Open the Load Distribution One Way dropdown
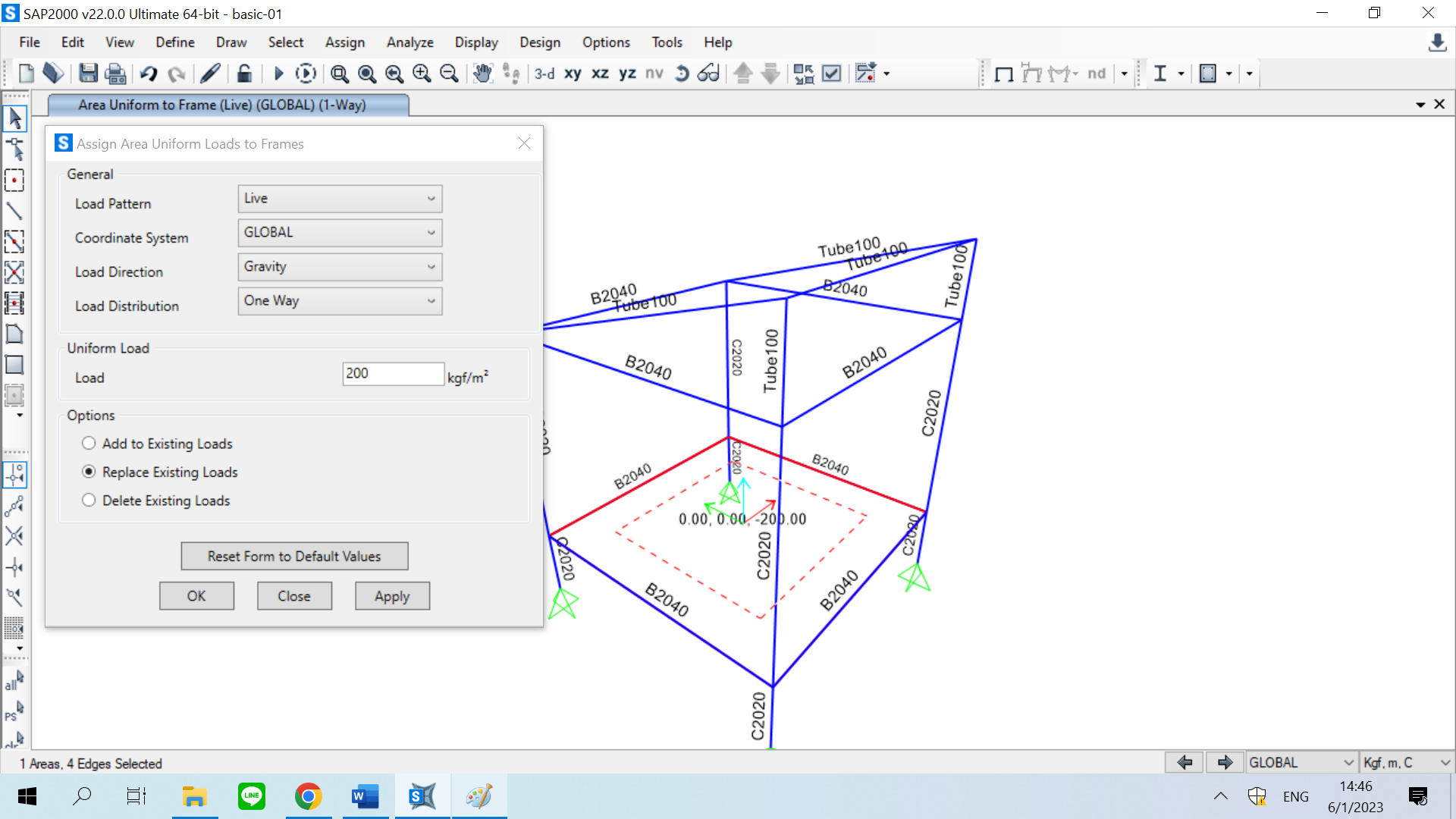Image resolution: width=1456 pixels, height=819 pixels. click(x=340, y=301)
